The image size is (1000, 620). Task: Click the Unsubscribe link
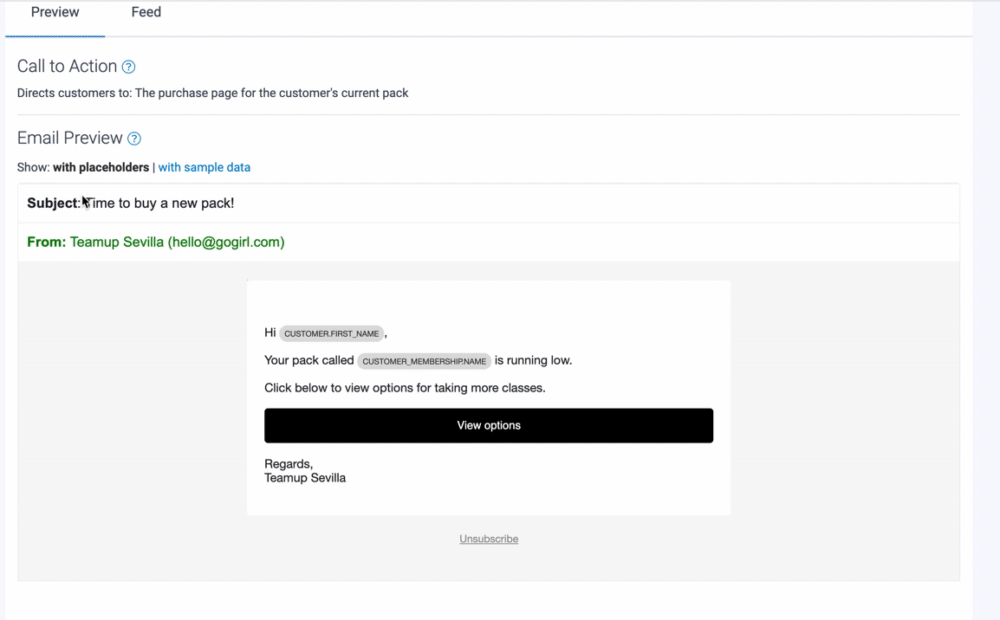coord(488,539)
